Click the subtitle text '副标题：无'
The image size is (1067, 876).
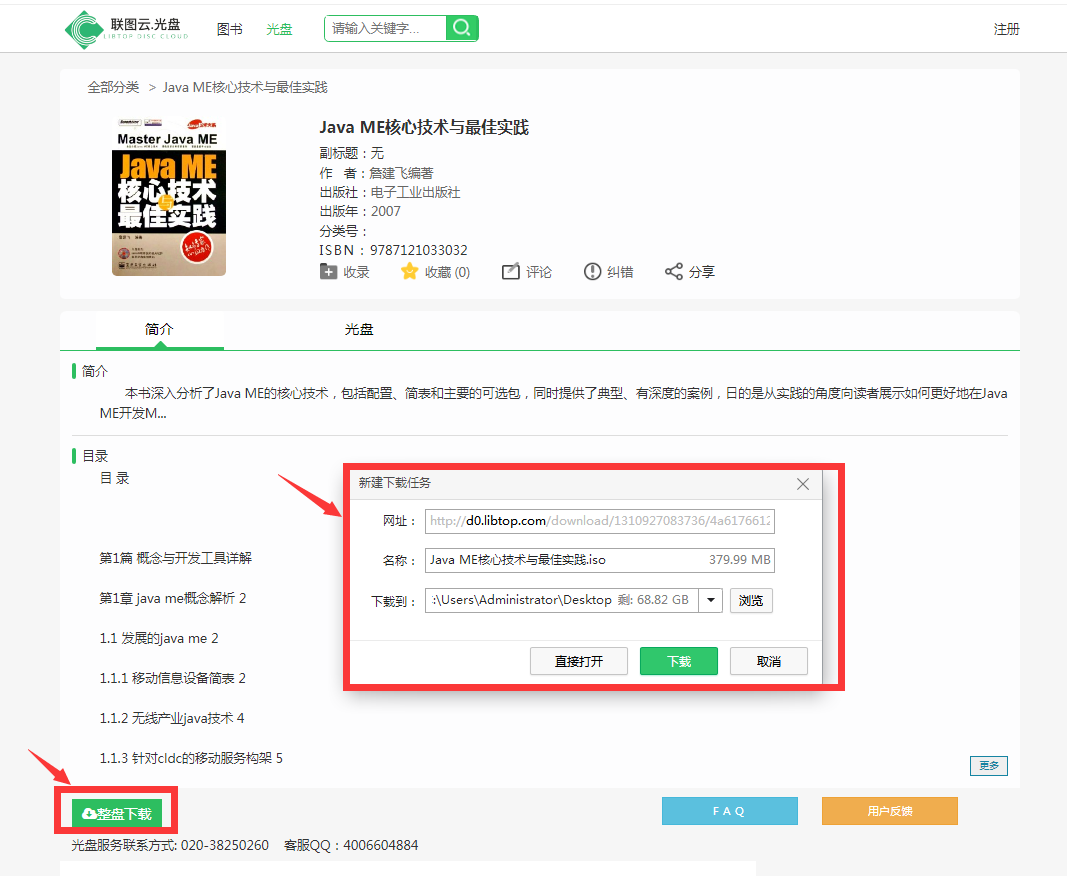tap(352, 154)
